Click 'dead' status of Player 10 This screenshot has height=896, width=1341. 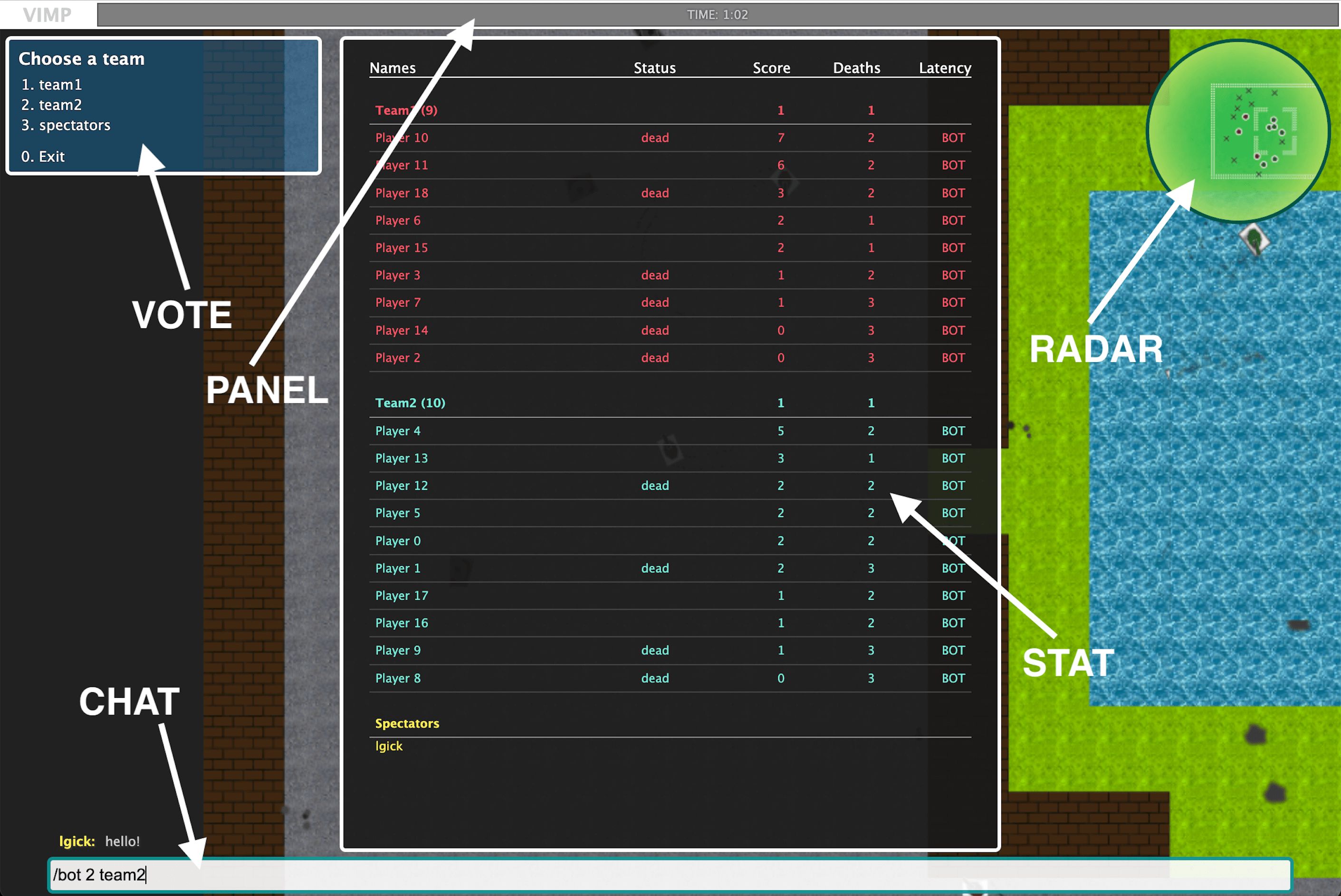[x=655, y=138]
